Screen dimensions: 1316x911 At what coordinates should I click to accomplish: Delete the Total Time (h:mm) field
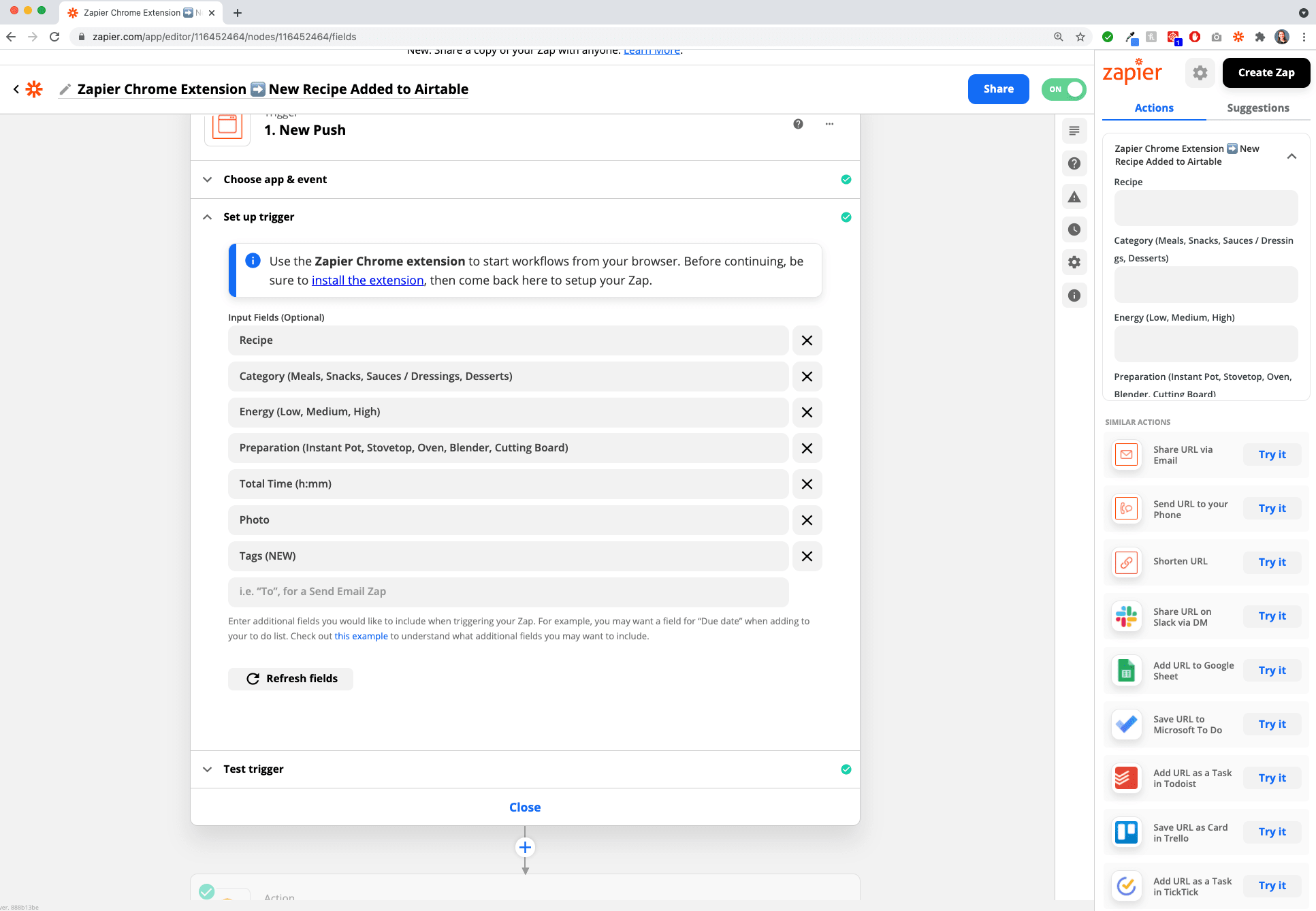pyautogui.click(x=807, y=484)
